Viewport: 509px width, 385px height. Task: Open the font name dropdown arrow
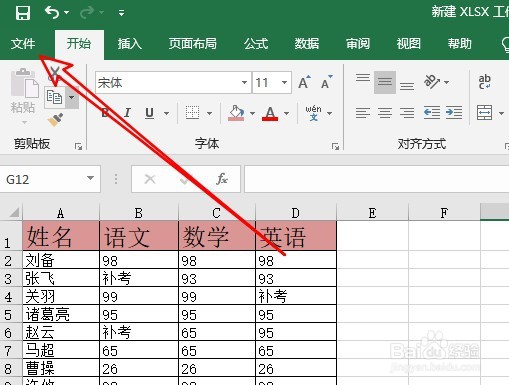tap(244, 82)
